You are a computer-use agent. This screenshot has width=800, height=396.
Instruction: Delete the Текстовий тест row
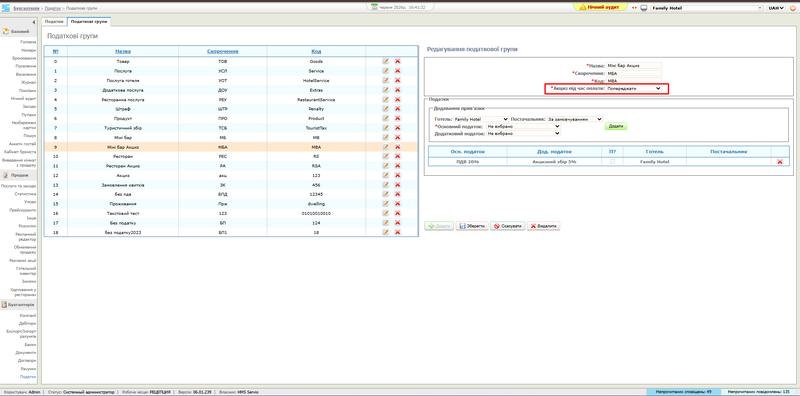tap(397, 213)
